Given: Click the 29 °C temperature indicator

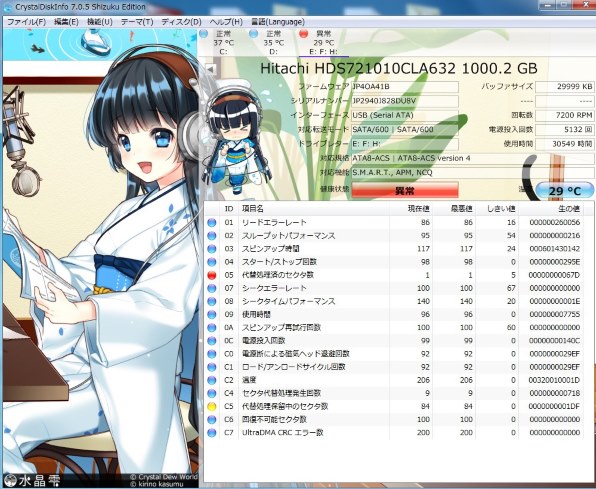Looking at the screenshot, I should pyautogui.click(x=565, y=191).
